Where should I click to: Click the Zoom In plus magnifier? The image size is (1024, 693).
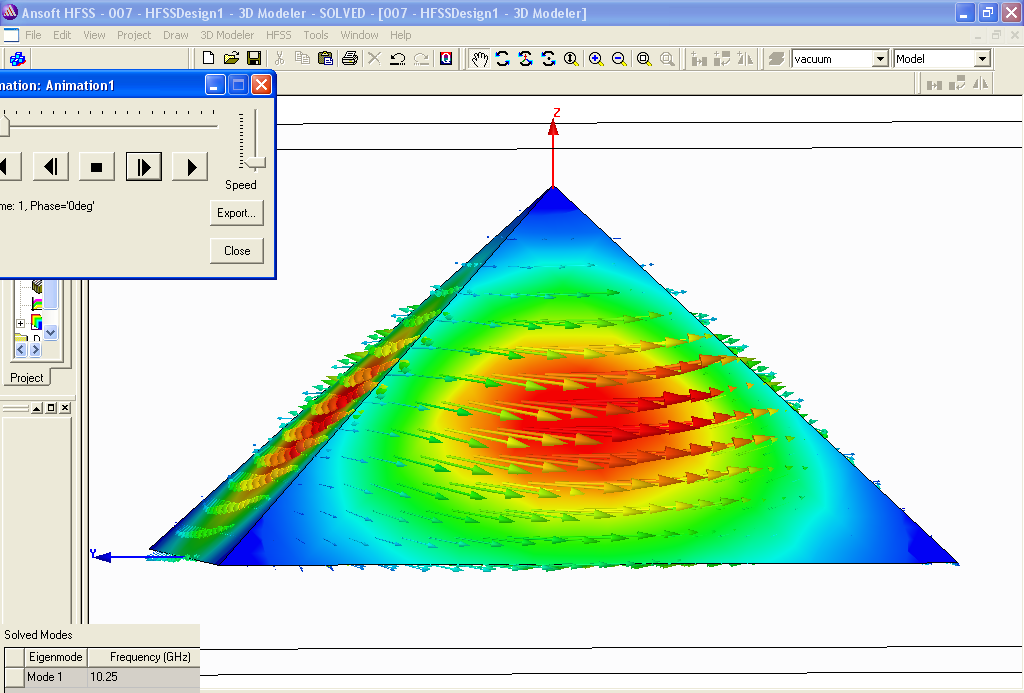[596, 59]
